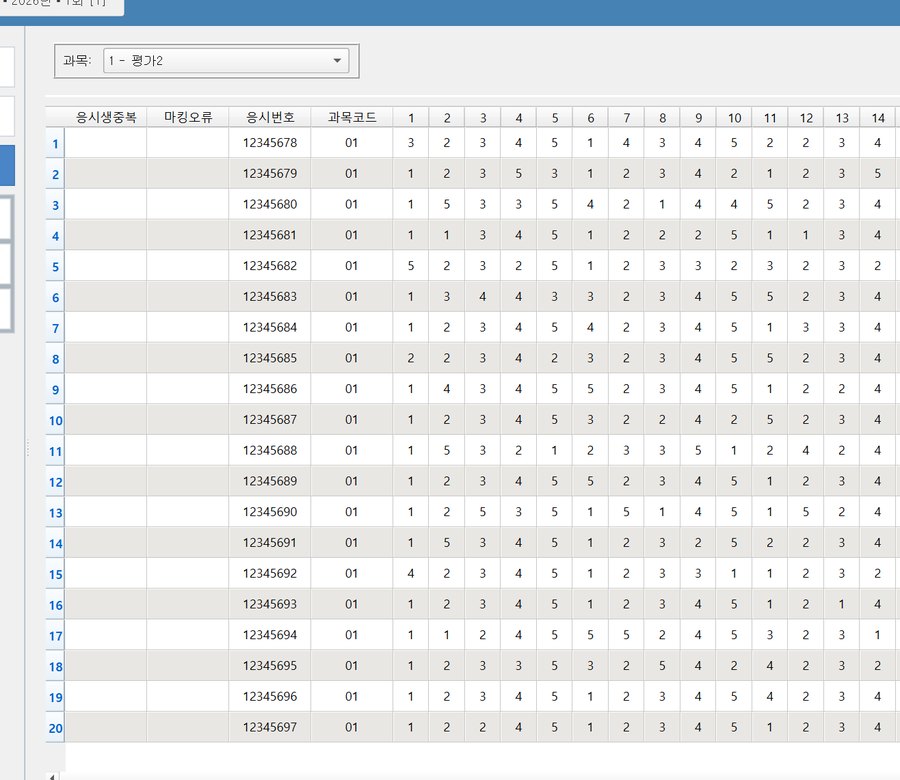Click exam number cell 12345690
900x780 pixels.
270,512
